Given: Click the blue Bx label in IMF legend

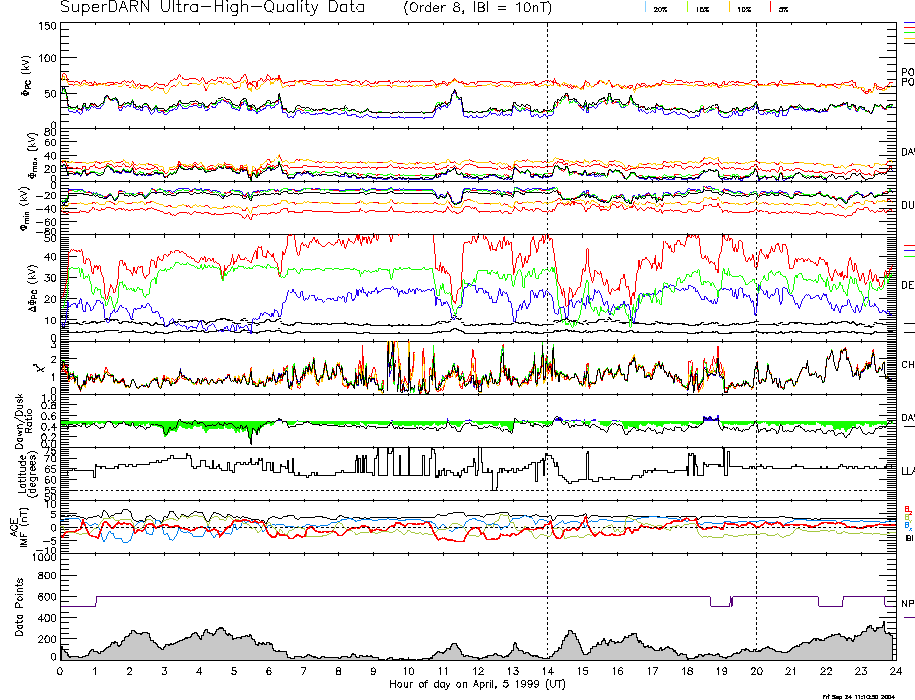Looking at the screenshot, I should point(908,526).
